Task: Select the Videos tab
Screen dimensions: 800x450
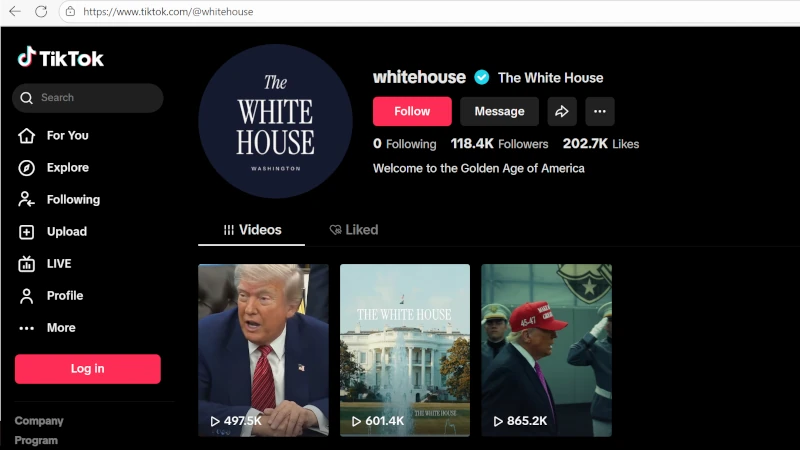Action: 252,230
